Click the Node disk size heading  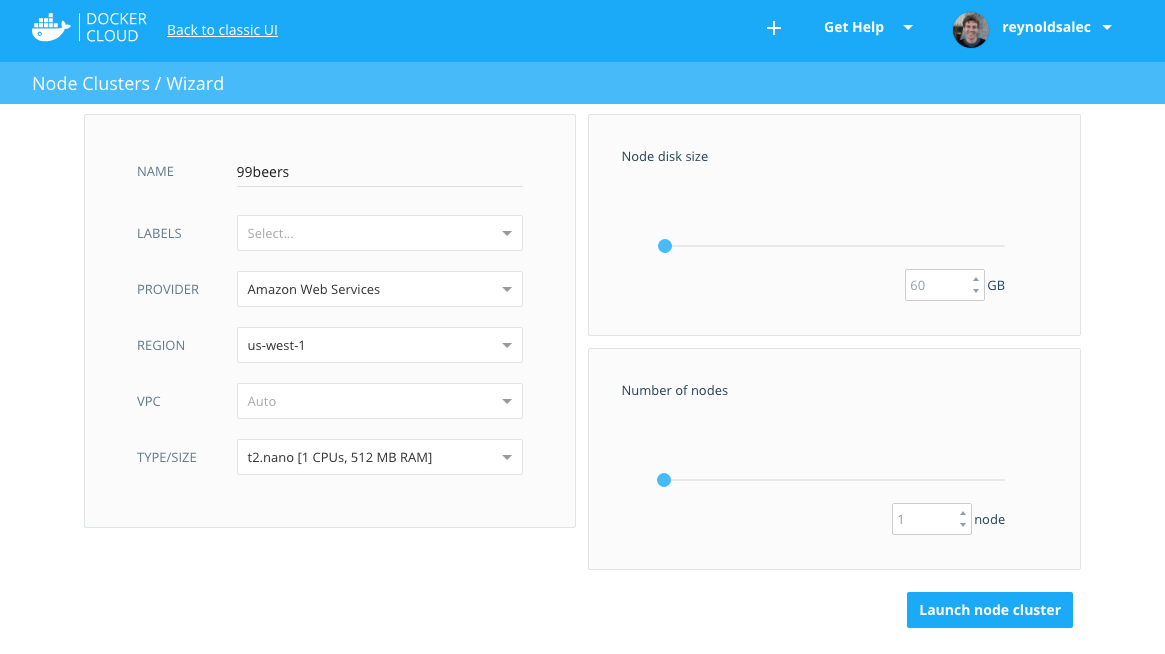coord(665,156)
